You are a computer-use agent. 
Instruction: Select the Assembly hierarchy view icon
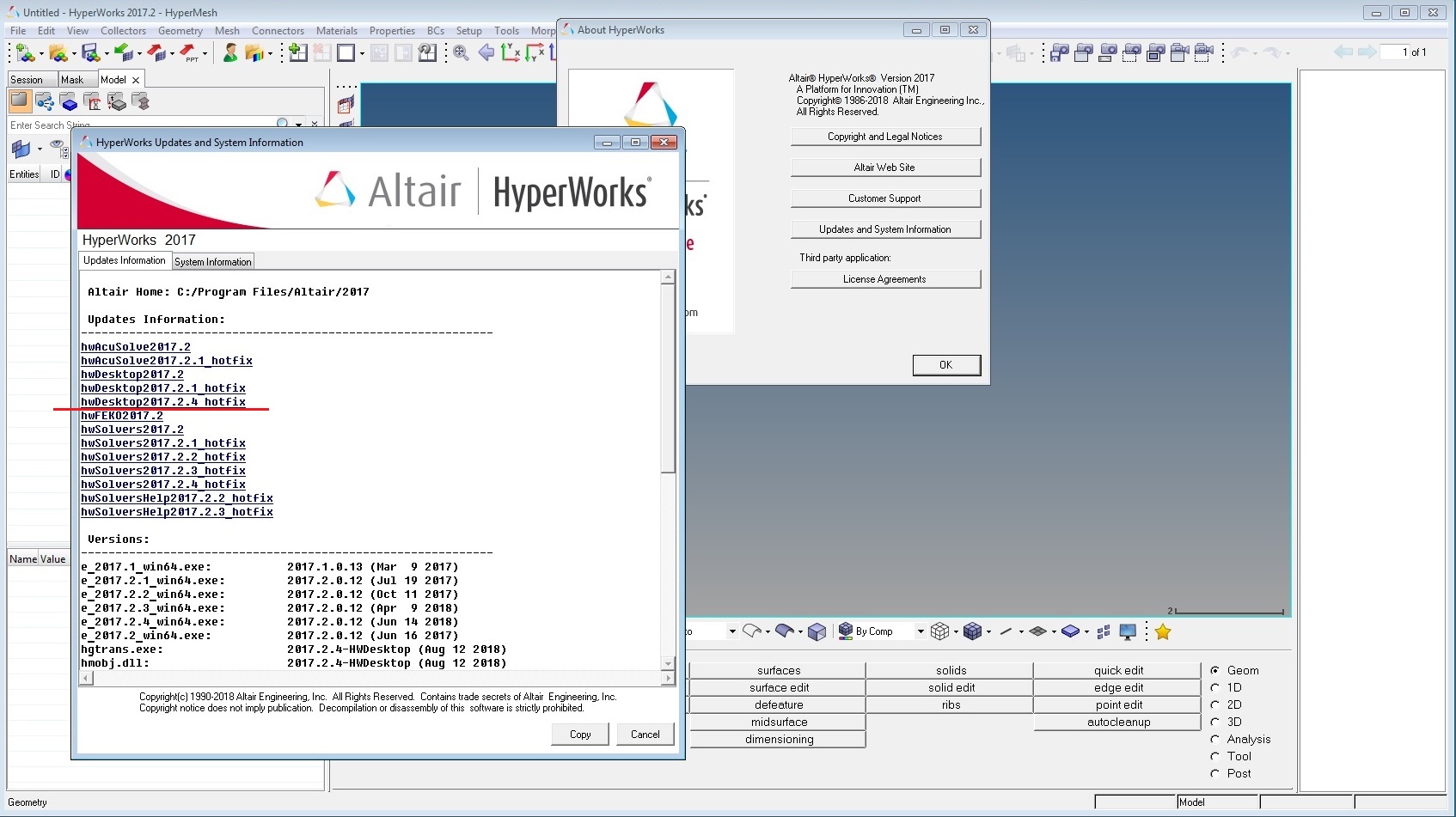(x=45, y=103)
